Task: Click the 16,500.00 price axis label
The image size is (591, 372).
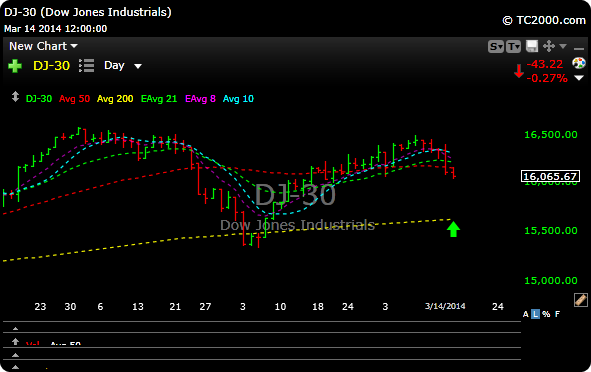Action: click(x=551, y=135)
